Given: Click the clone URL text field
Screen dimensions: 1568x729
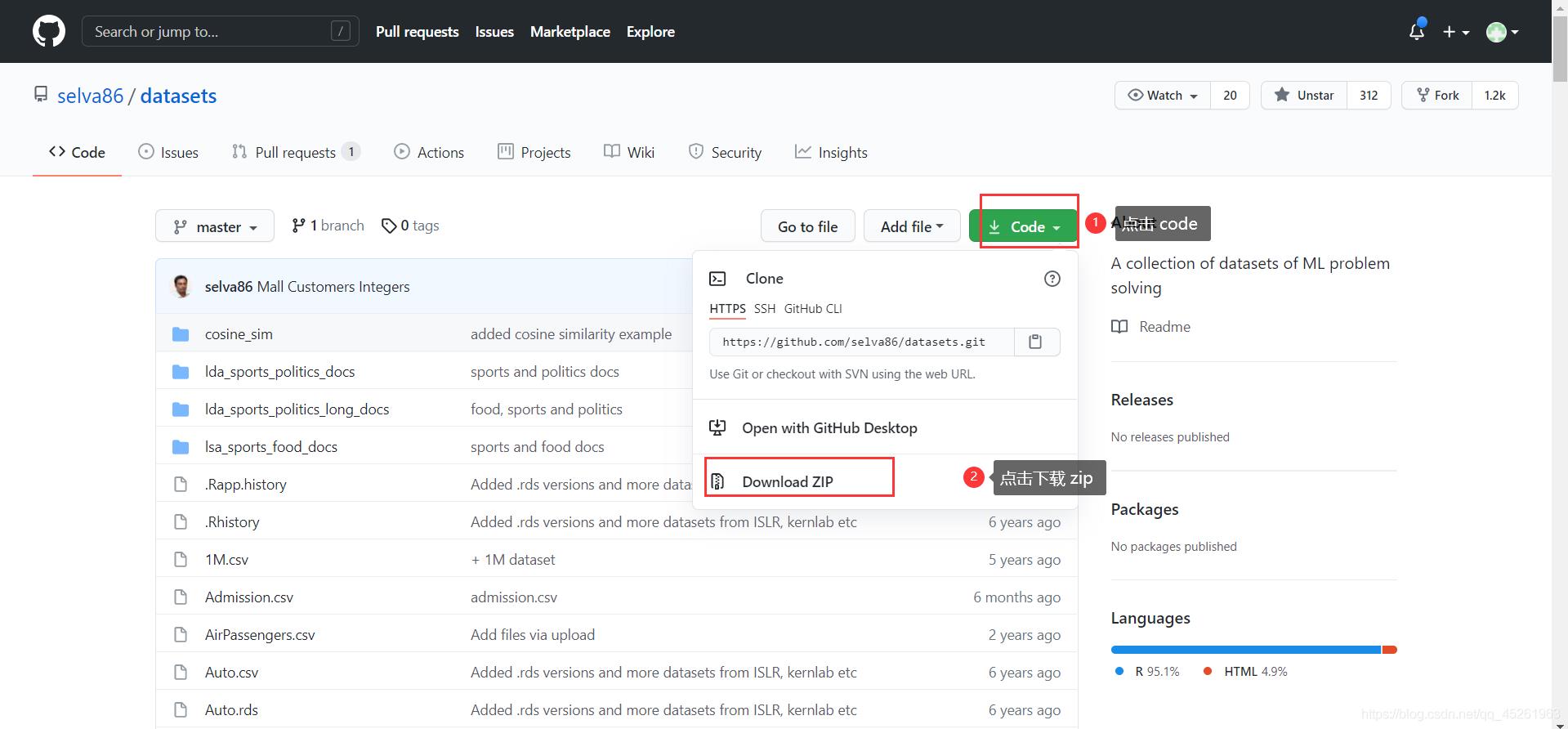Looking at the screenshot, I should [x=861, y=342].
